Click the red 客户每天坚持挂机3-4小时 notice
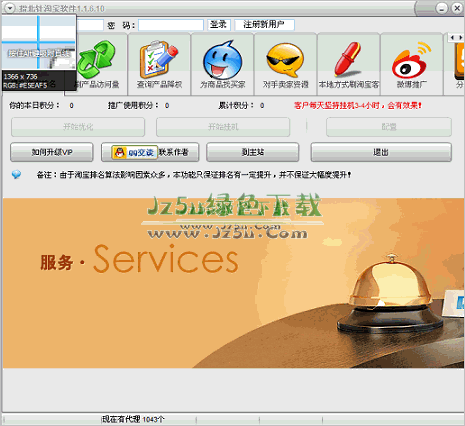465x426 pixels. [358, 106]
